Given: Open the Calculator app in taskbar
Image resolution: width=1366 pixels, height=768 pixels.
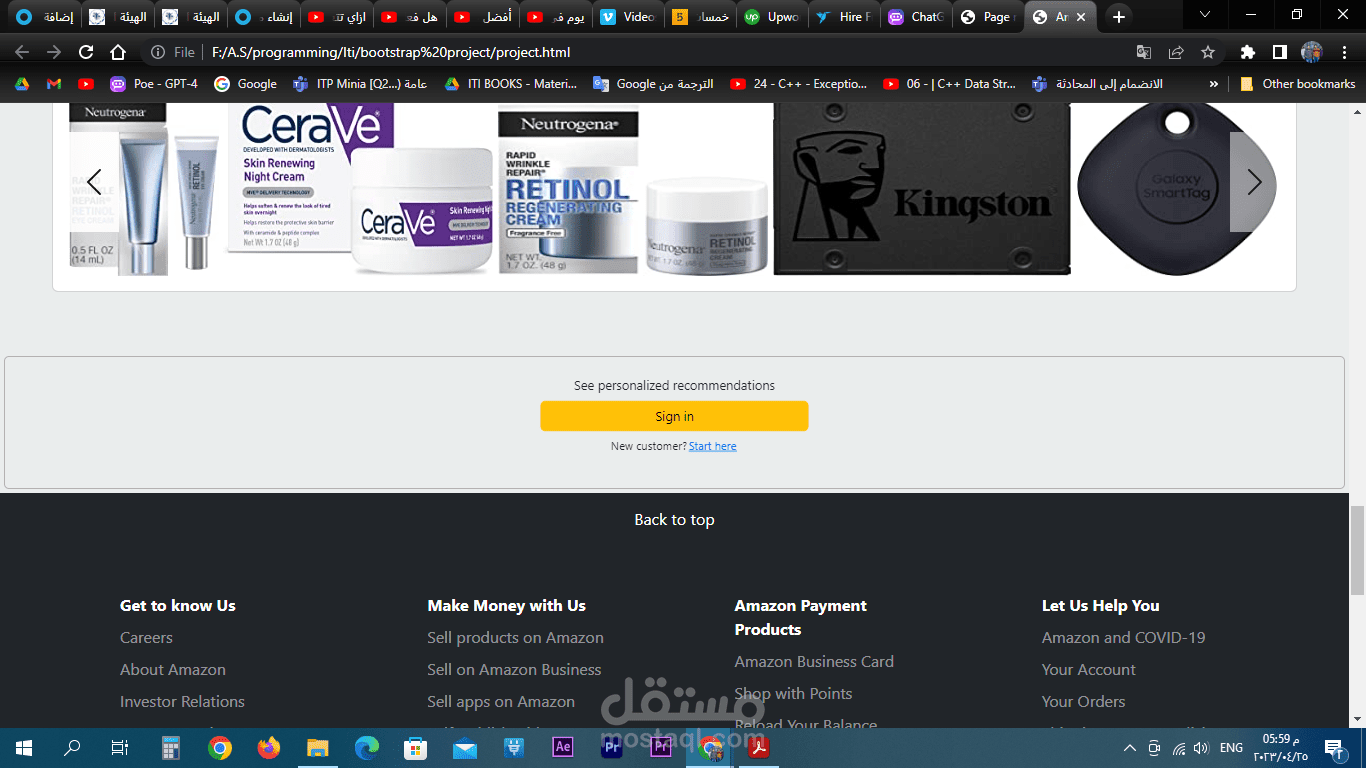Looking at the screenshot, I should (170, 747).
